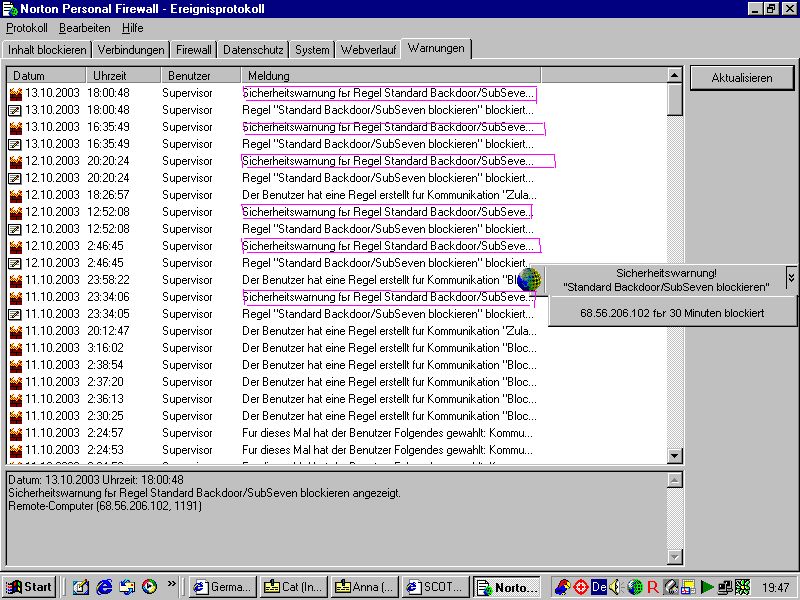This screenshot has height=600, width=800.
Task: Click the show desktop quick launch icon
Action: tap(81, 587)
